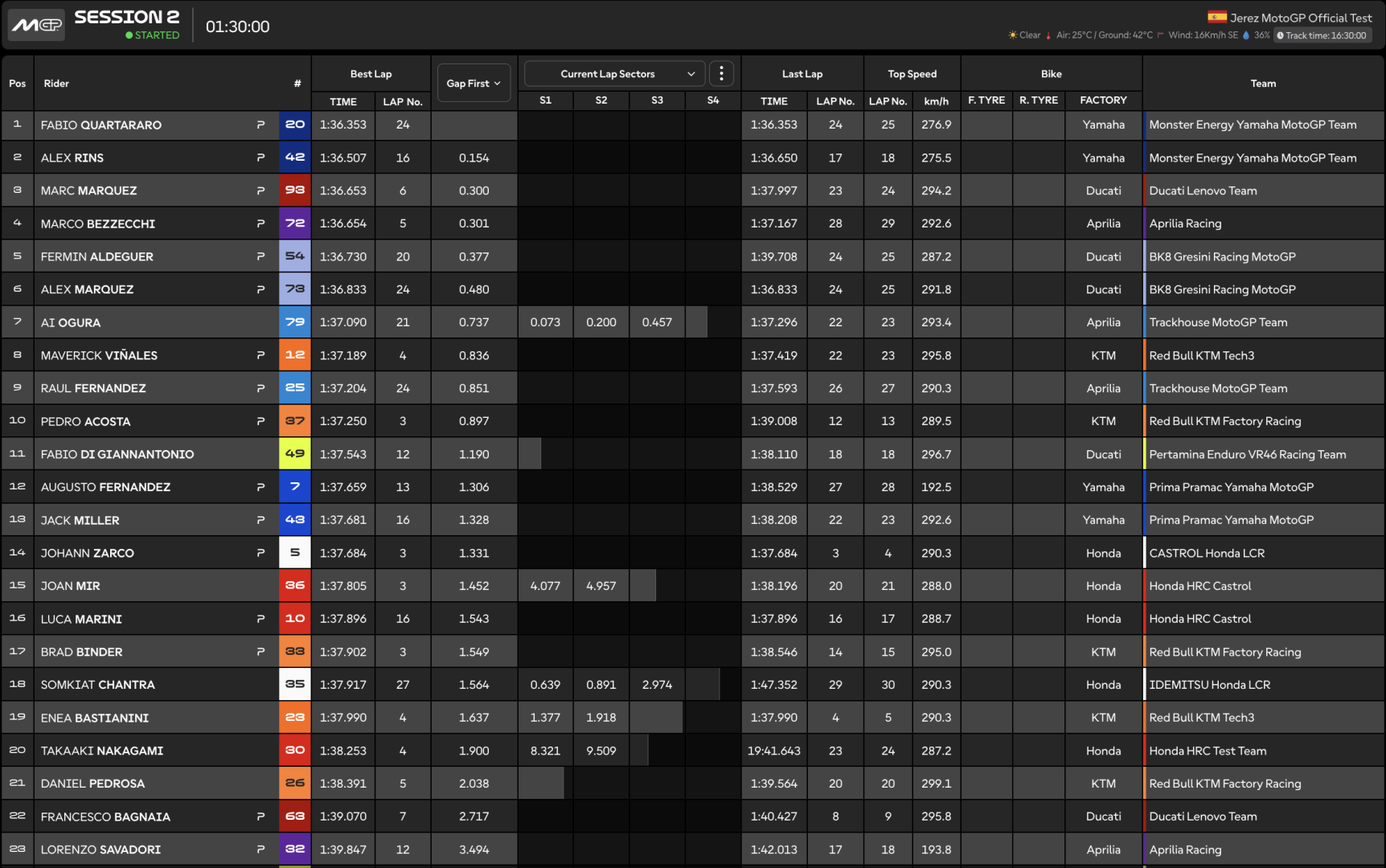
Task: Click the pit icon for Fermin Aldeguer
Action: 260,256
